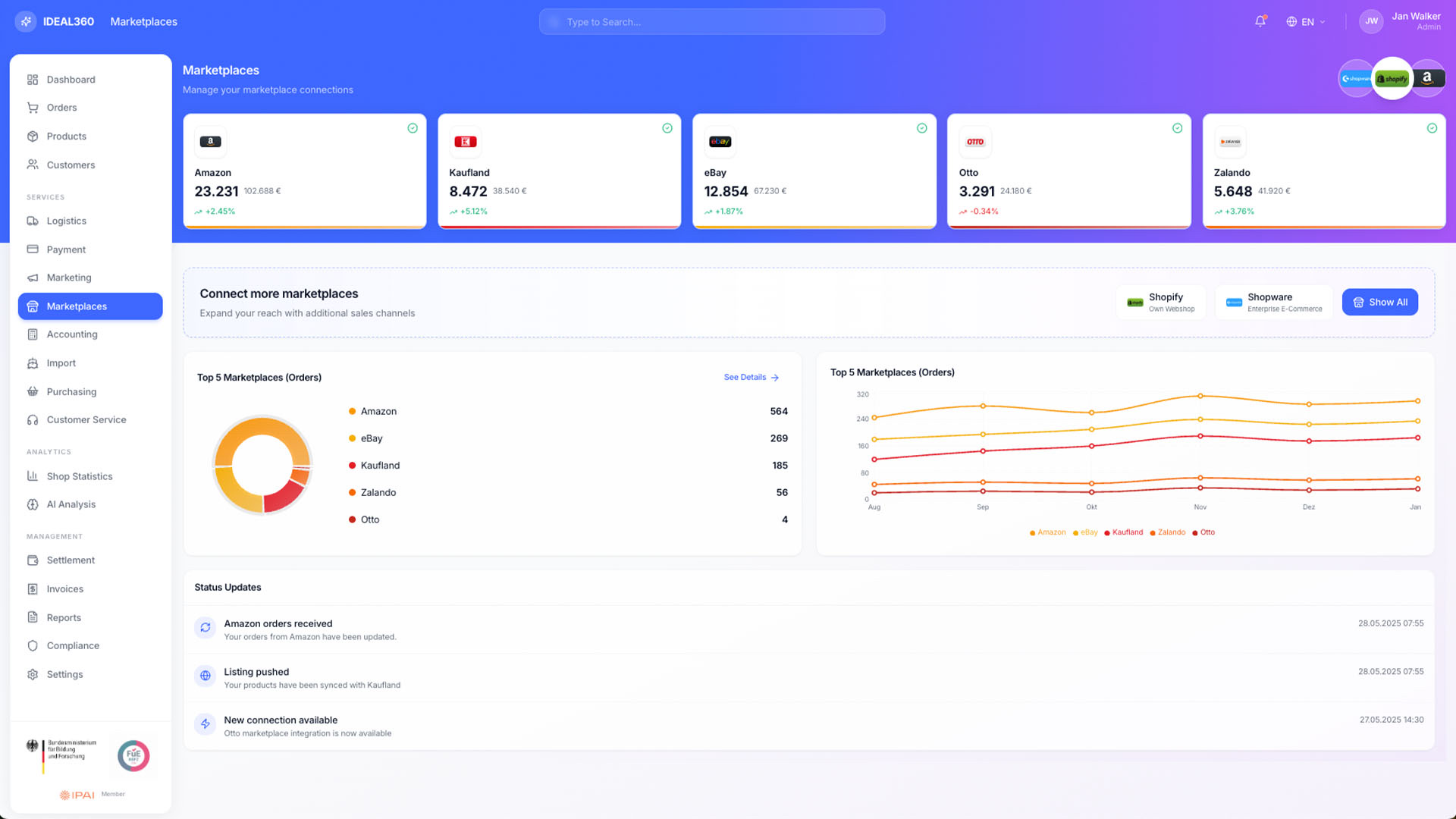This screenshot has height=819, width=1456.
Task: Open the See Details link
Action: (751, 377)
